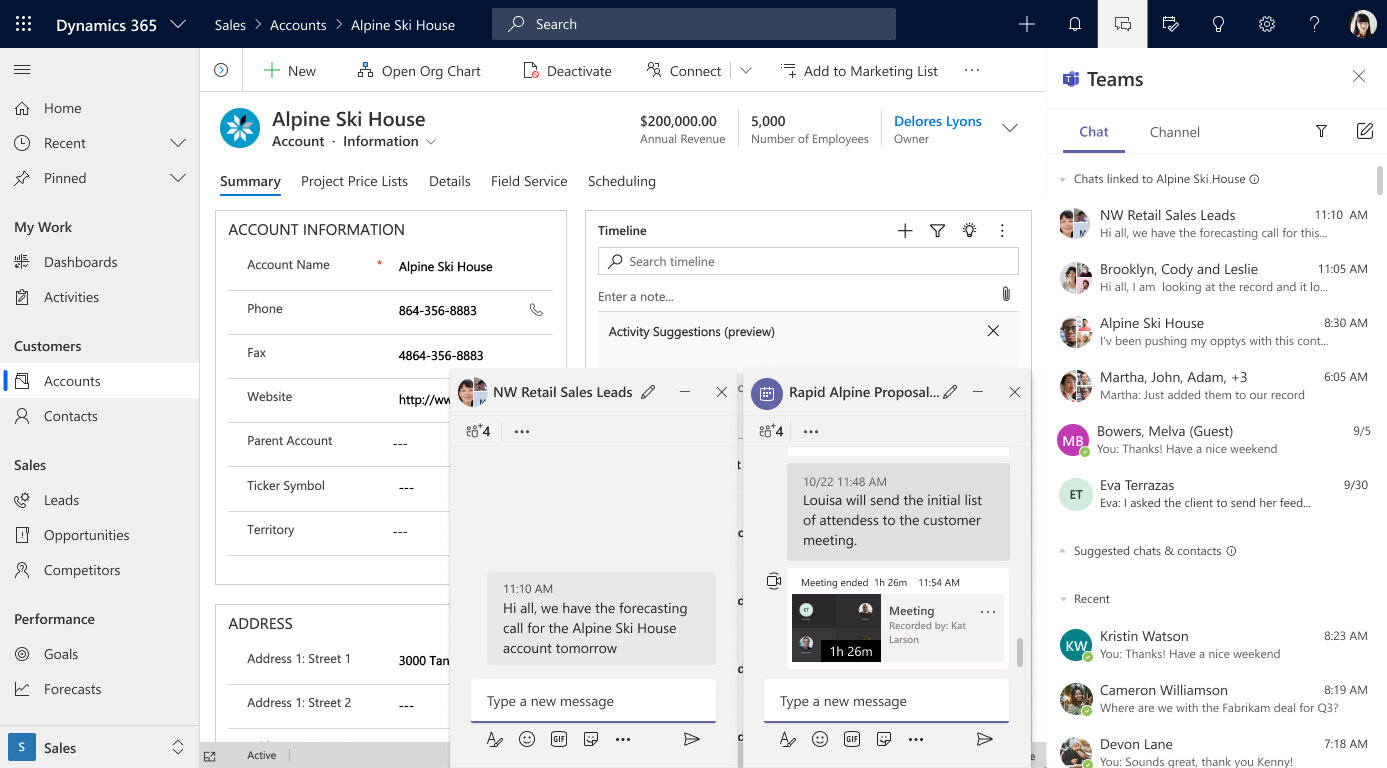Image resolution: width=1387 pixels, height=768 pixels.
Task: Open the notifications bell icon
Action: coord(1075,24)
